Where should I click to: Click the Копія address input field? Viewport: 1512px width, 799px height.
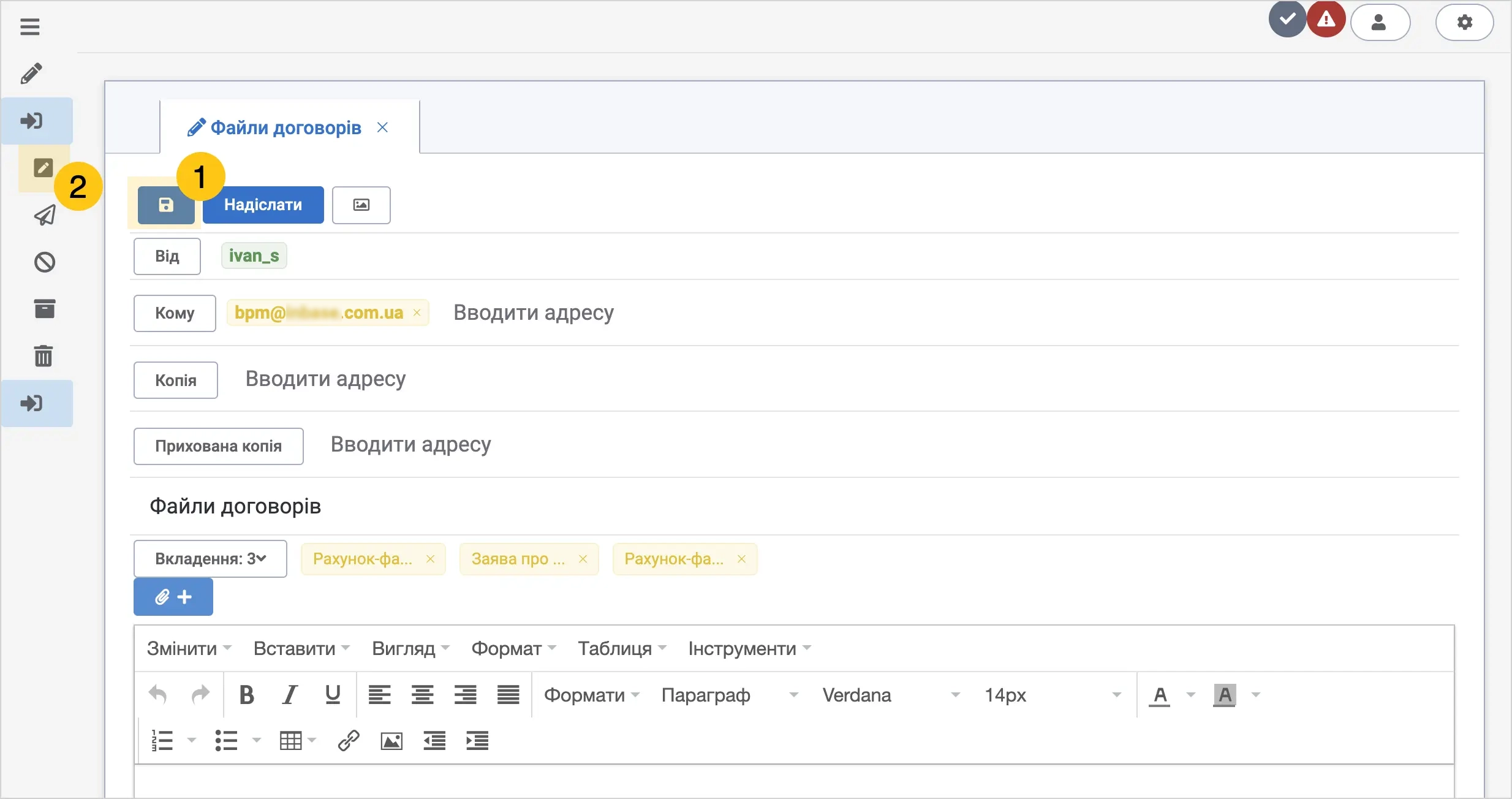[x=845, y=379]
